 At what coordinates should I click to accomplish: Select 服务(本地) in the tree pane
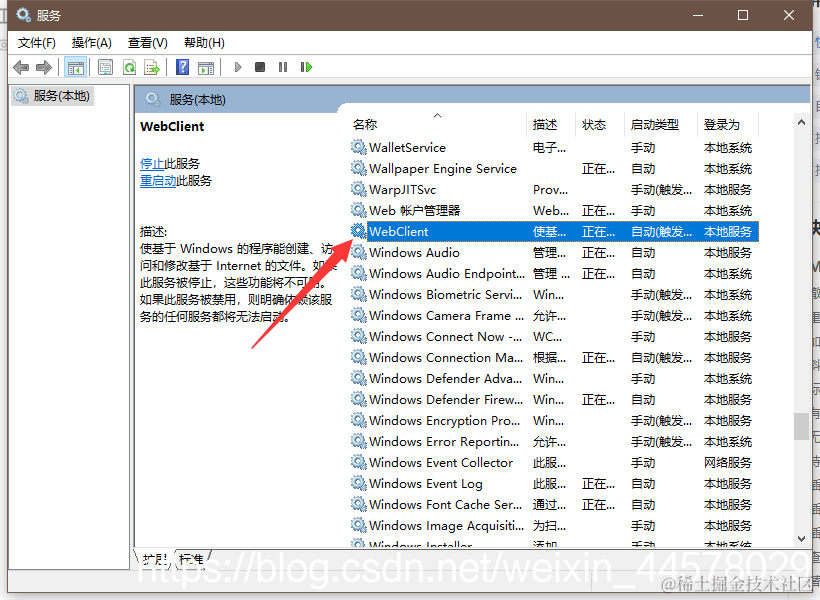52,96
